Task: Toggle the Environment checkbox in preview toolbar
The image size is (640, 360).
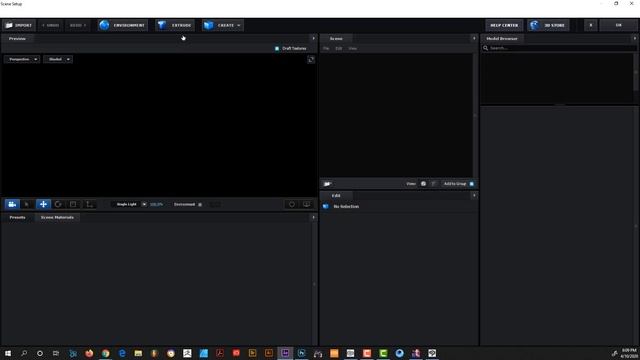Action: [200, 204]
